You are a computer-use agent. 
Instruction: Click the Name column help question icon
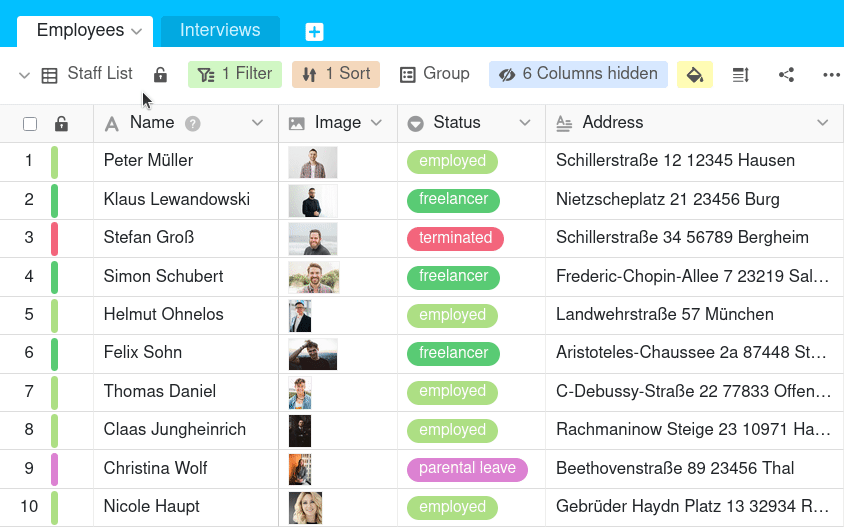193,123
